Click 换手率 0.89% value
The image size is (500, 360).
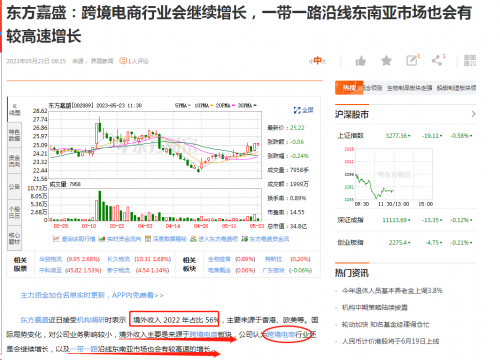click(298, 198)
